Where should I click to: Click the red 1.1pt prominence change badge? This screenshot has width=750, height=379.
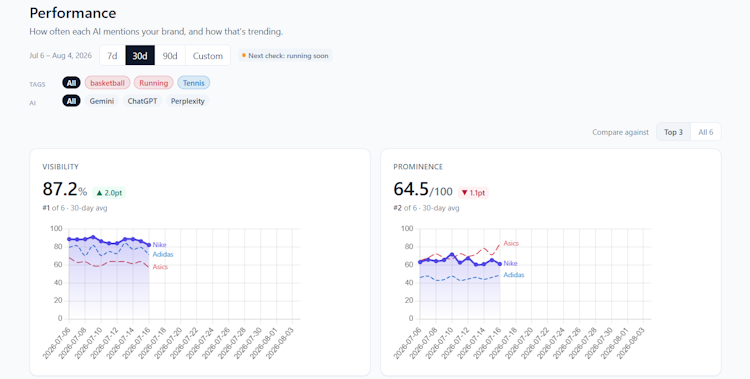[x=473, y=192]
